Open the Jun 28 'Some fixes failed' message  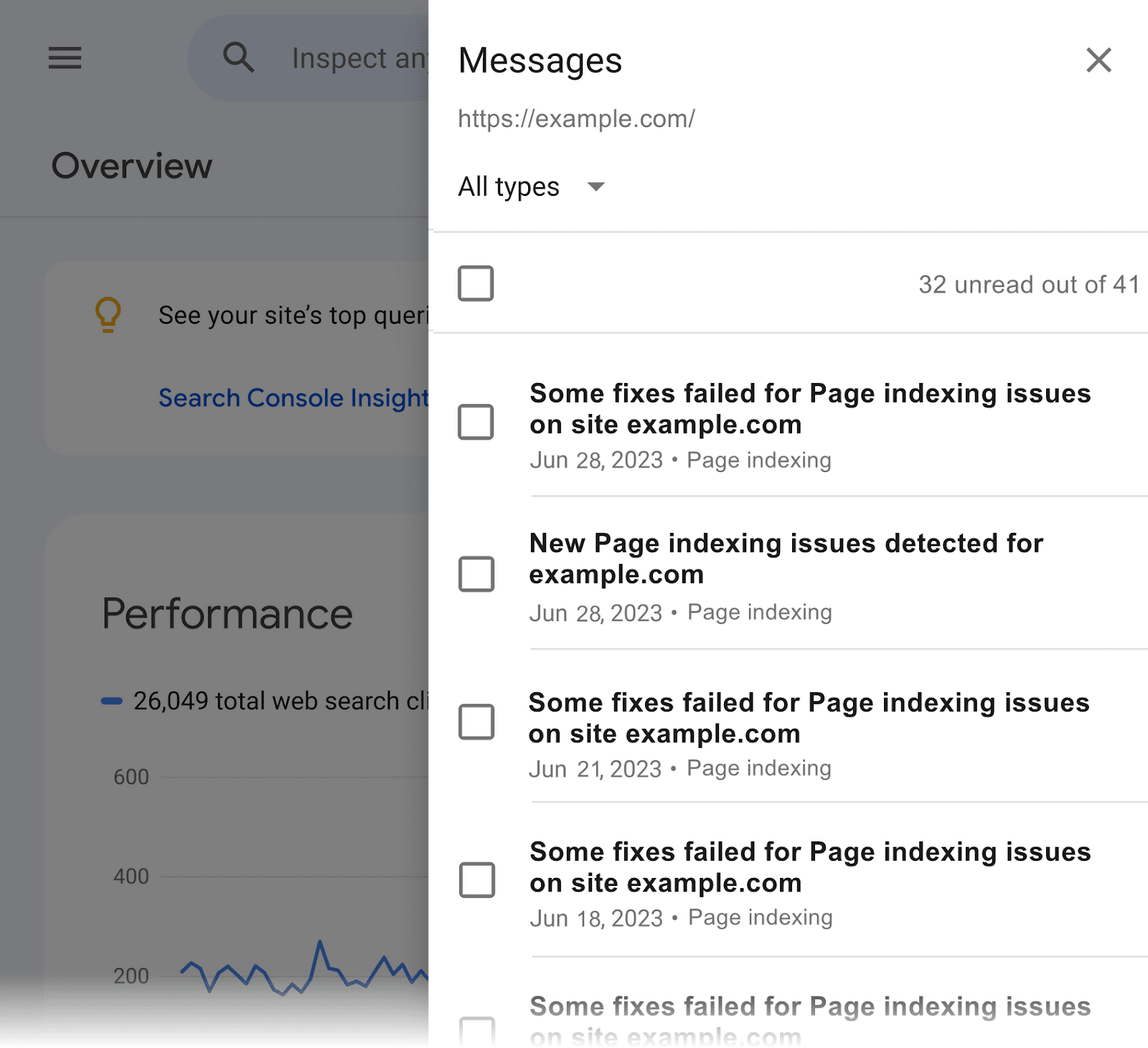coord(809,409)
